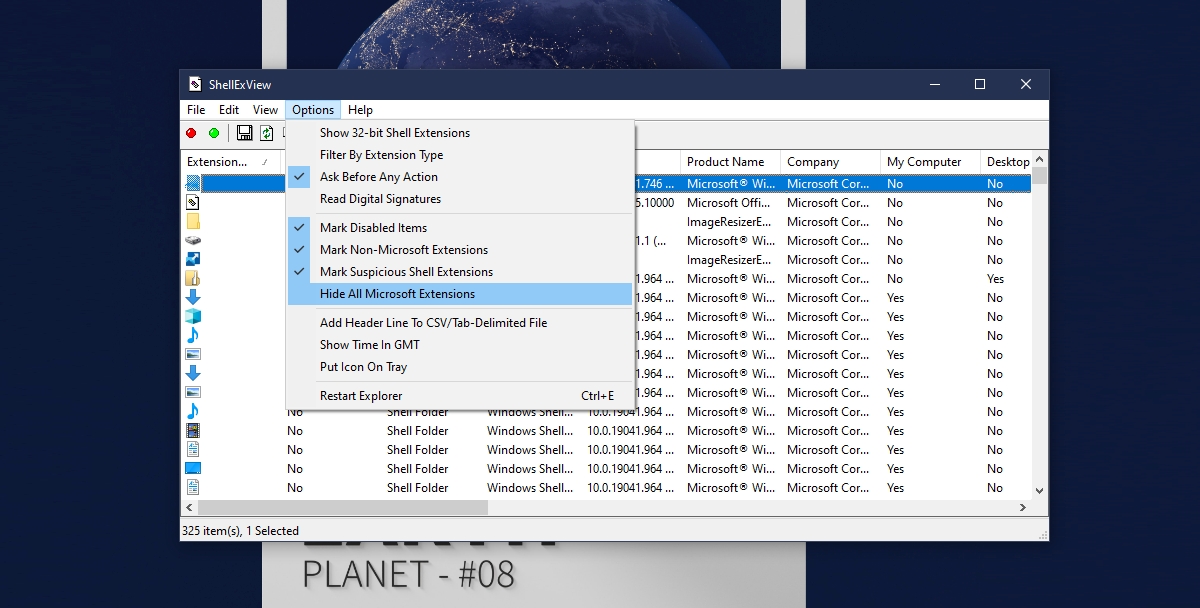This screenshot has width=1200, height=608.
Task: Select the row with the plain yellow folder icon
Action: tap(193, 222)
